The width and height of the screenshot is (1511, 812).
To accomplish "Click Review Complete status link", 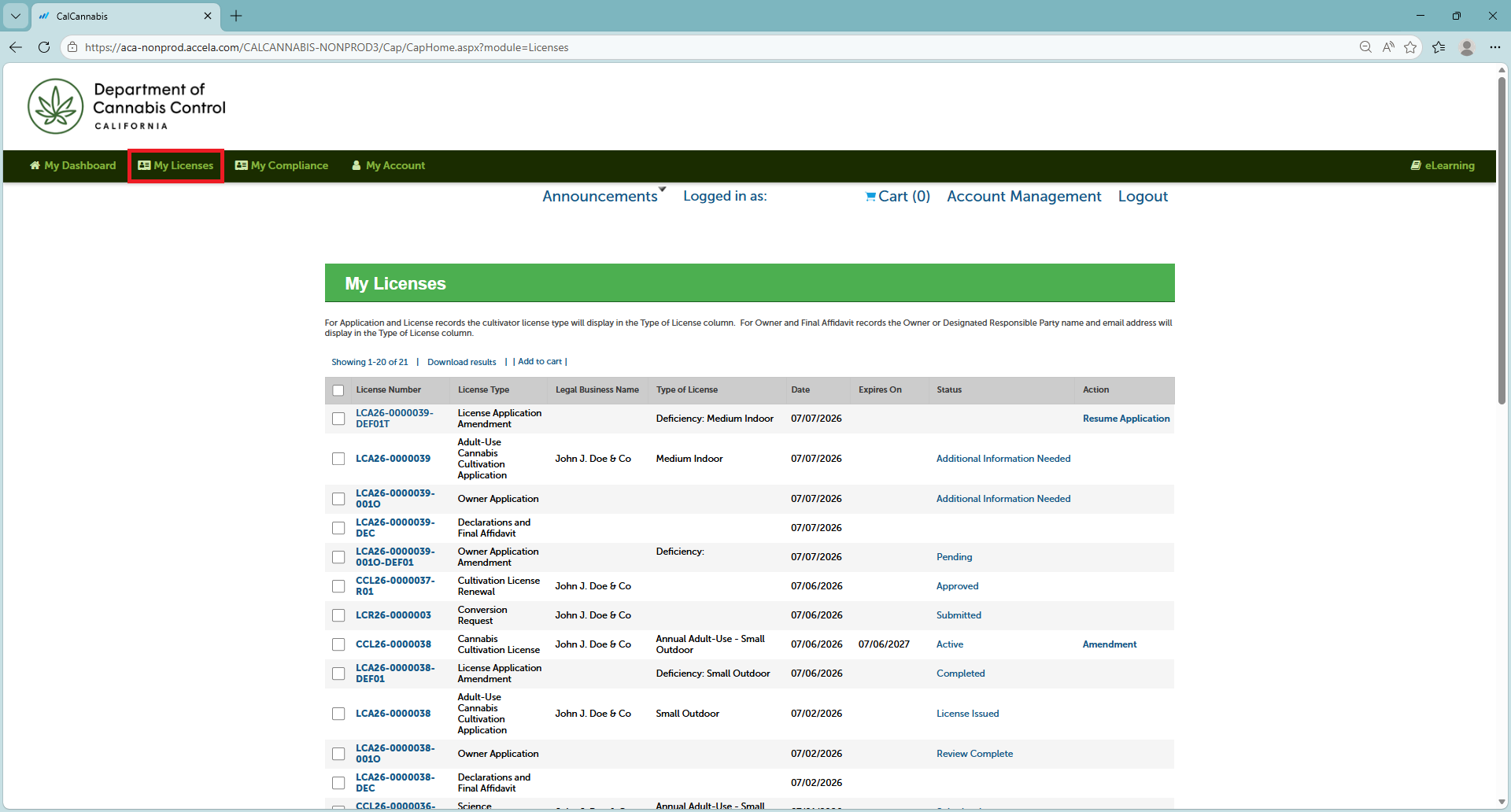I will (x=974, y=754).
